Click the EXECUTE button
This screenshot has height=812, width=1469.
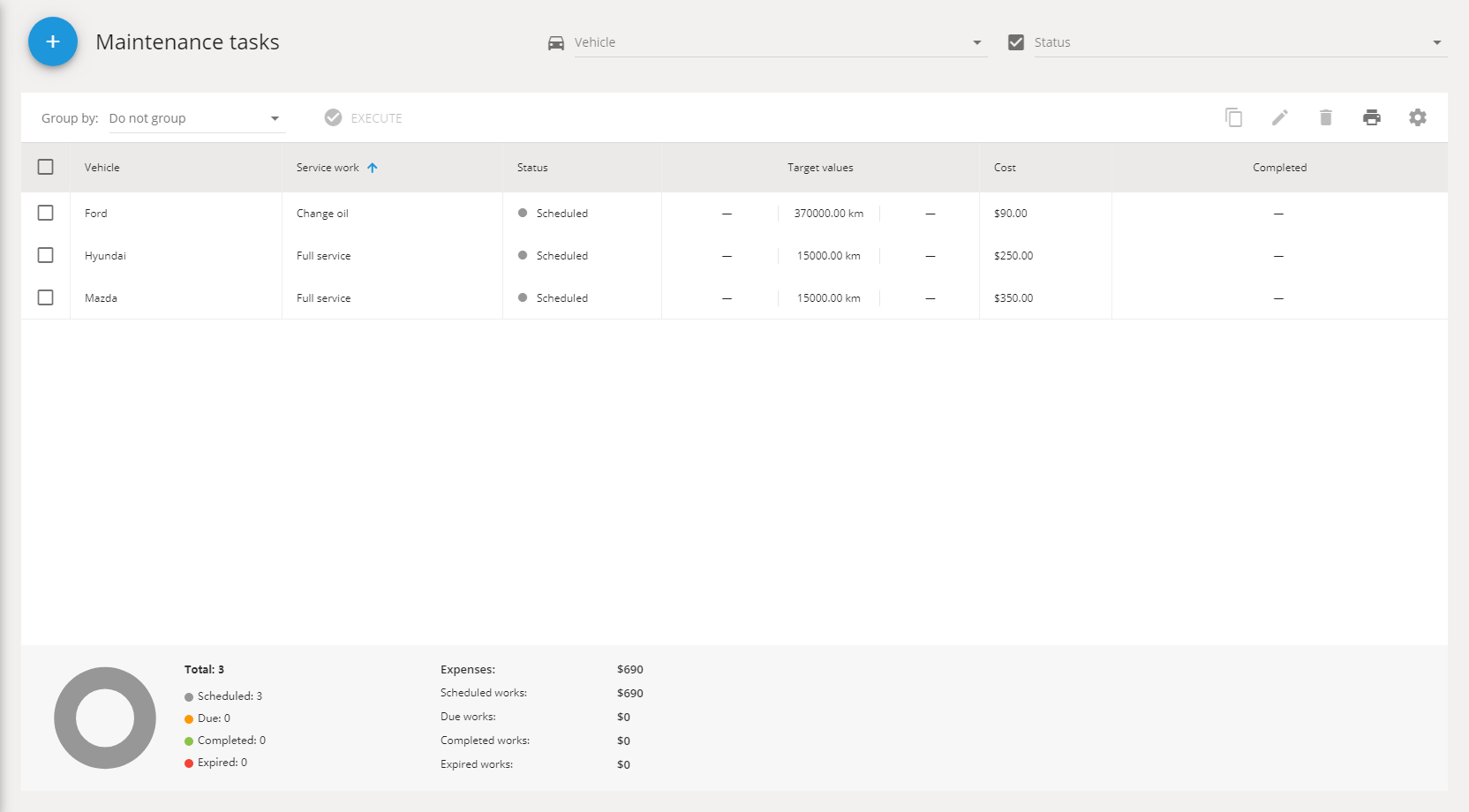click(364, 117)
